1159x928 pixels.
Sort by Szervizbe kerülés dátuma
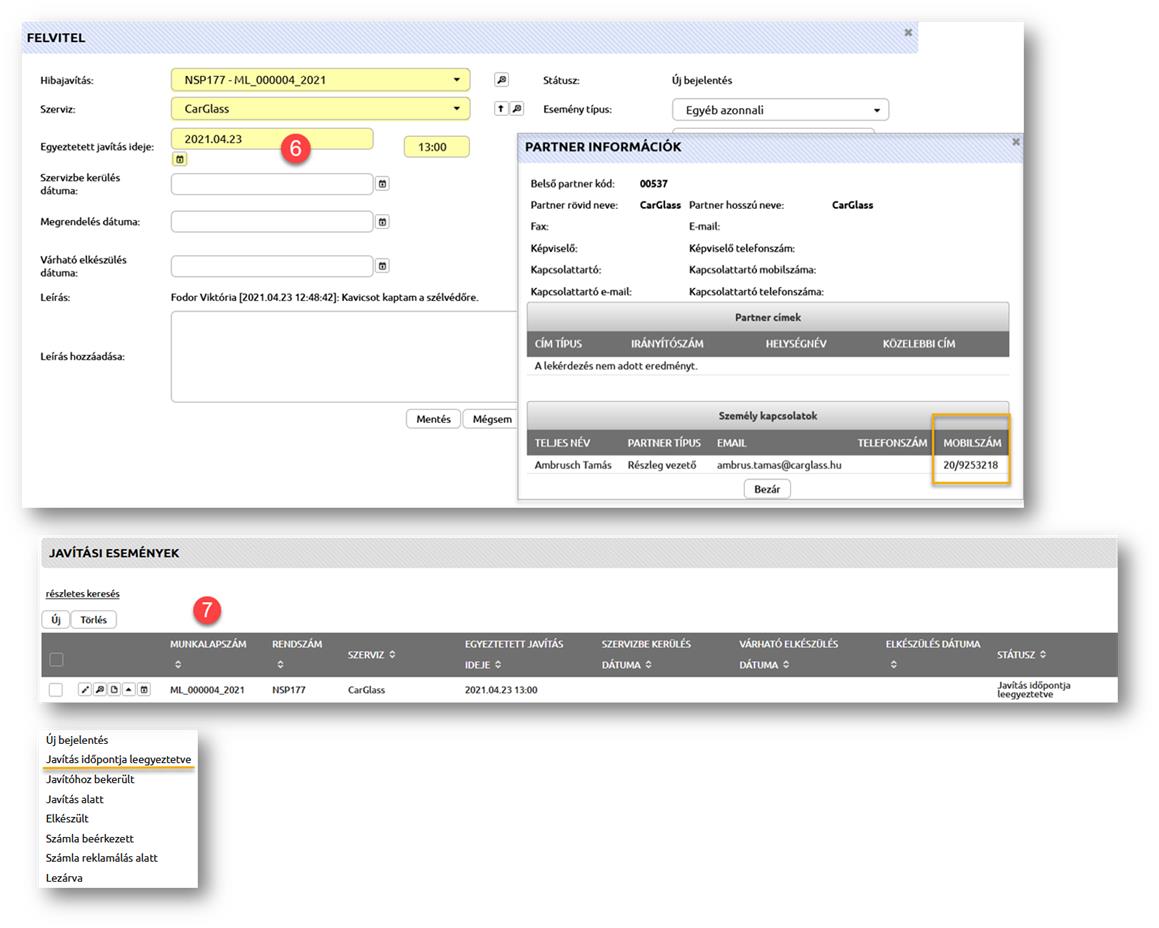click(x=648, y=665)
